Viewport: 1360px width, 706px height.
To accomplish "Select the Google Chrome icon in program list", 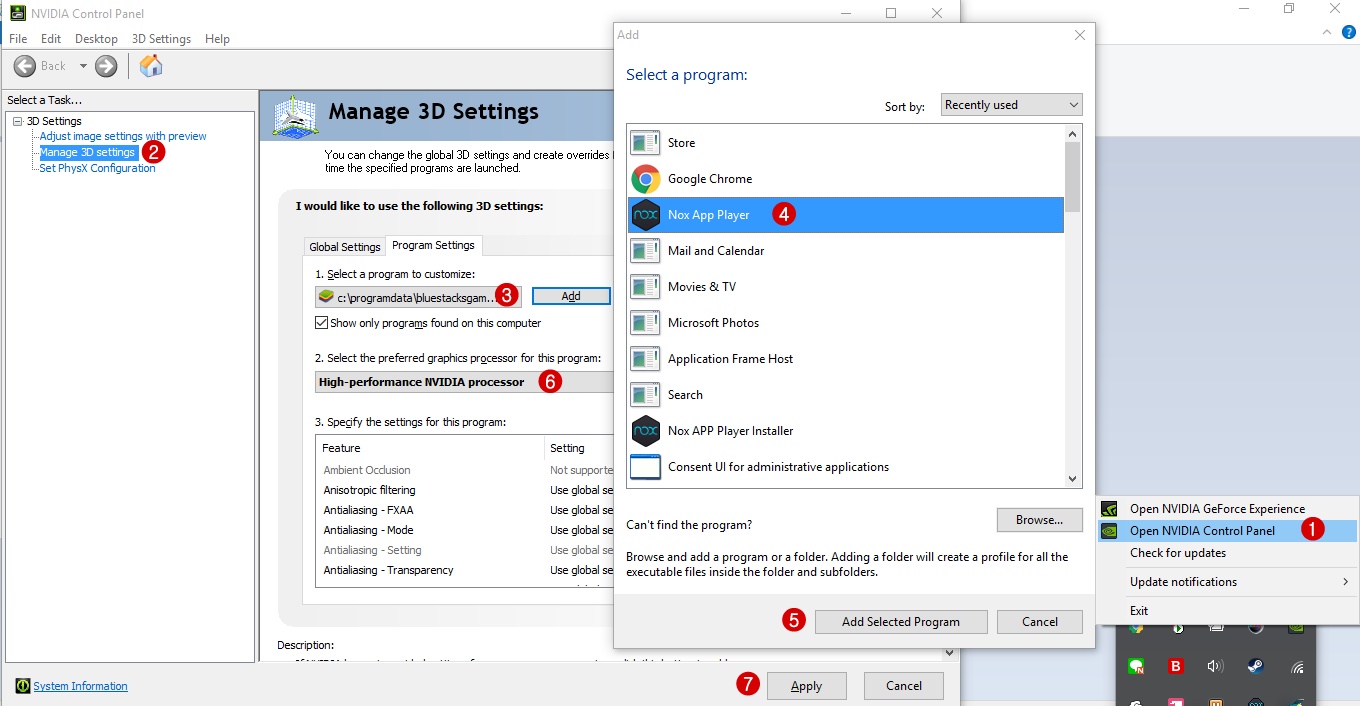I will (x=646, y=179).
